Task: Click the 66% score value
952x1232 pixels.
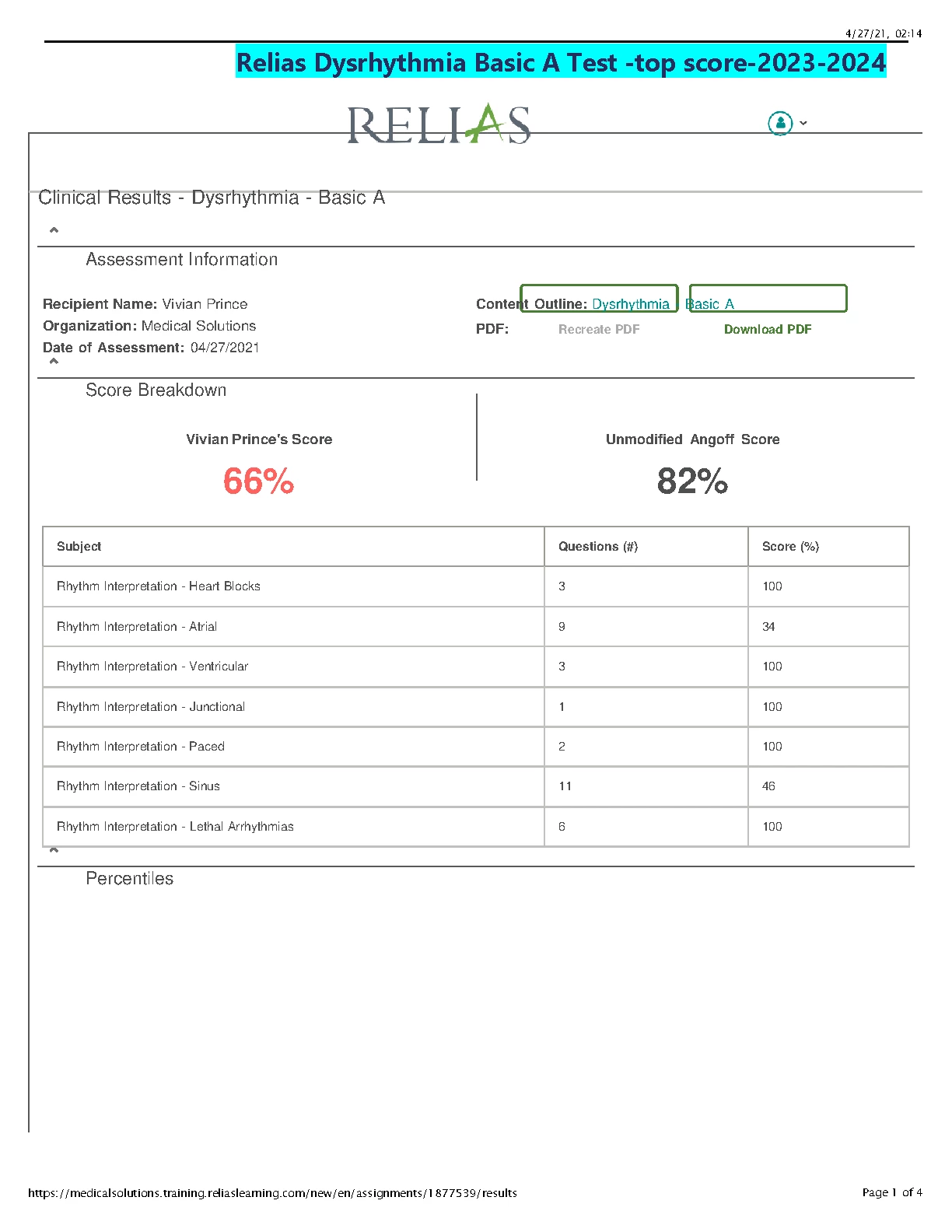Action: pyautogui.click(x=258, y=481)
